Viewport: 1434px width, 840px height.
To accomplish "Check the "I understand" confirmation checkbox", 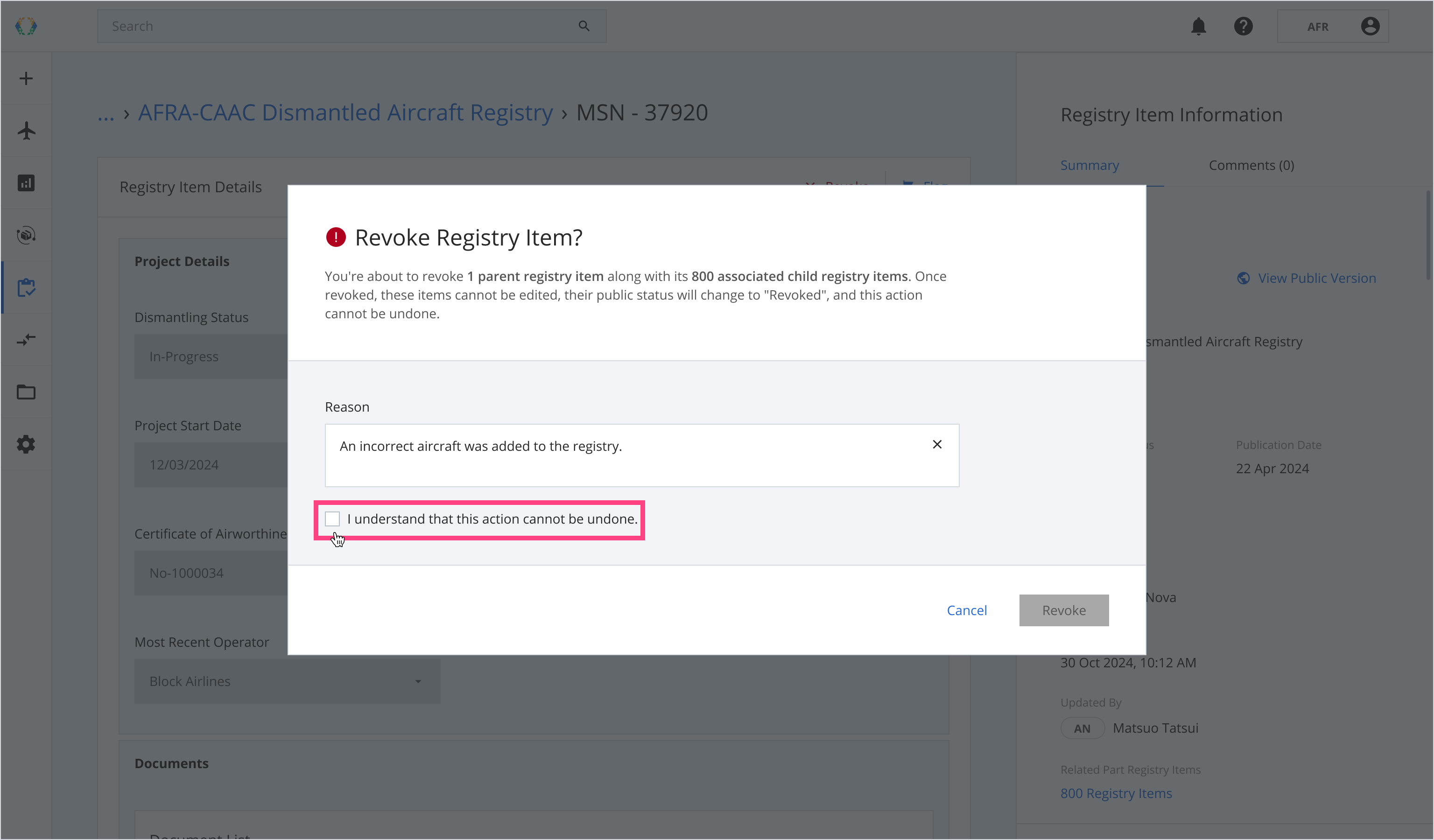I will pyautogui.click(x=332, y=518).
